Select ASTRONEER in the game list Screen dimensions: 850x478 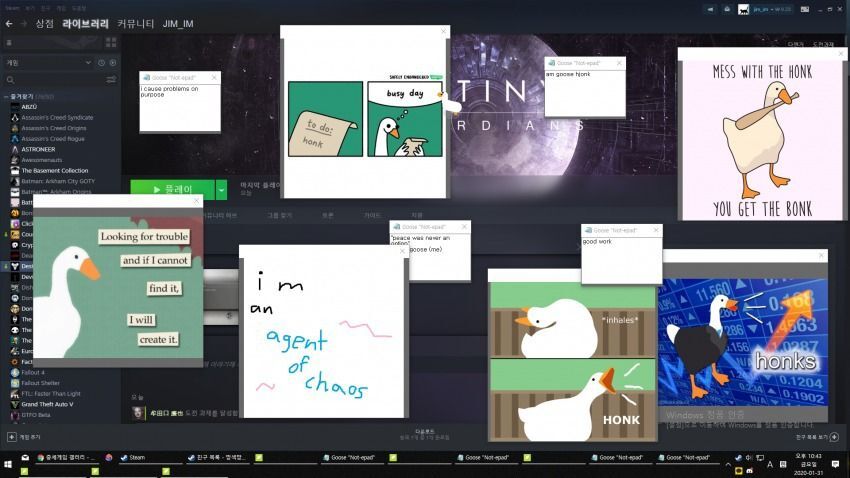(x=38, y=150)
